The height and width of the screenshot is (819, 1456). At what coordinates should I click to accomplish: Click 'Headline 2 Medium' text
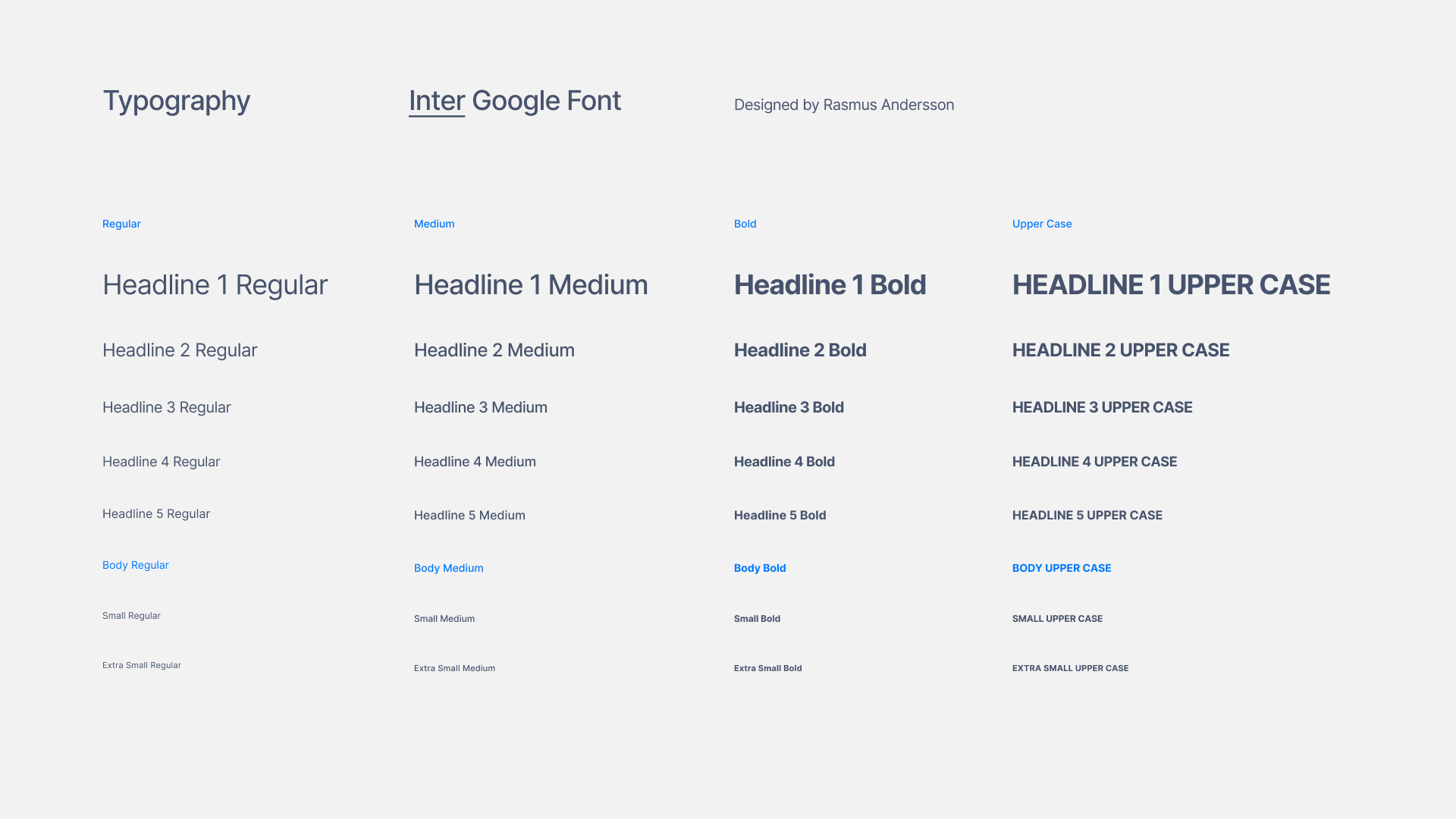[x=494, y=350]
